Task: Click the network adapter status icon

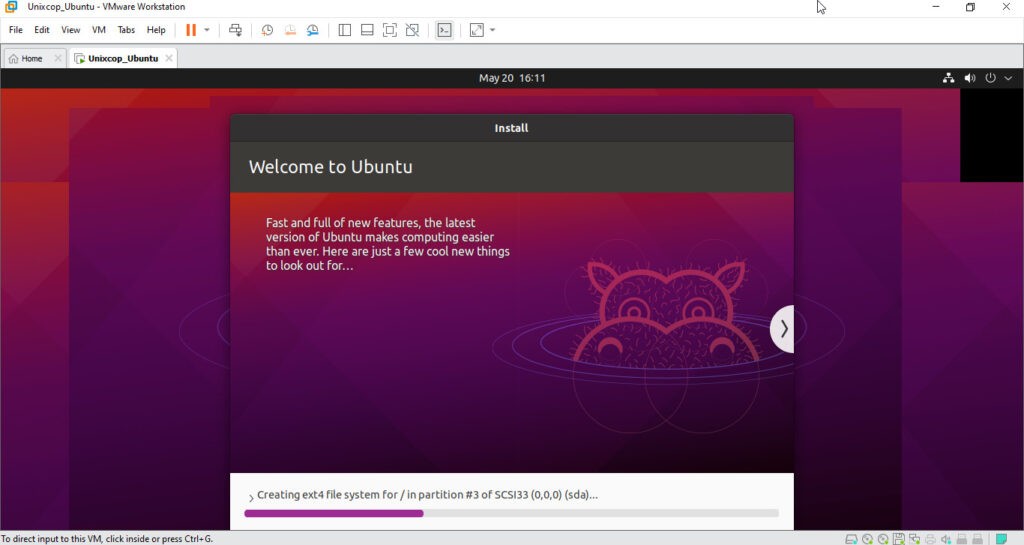Action: [914, 539]
